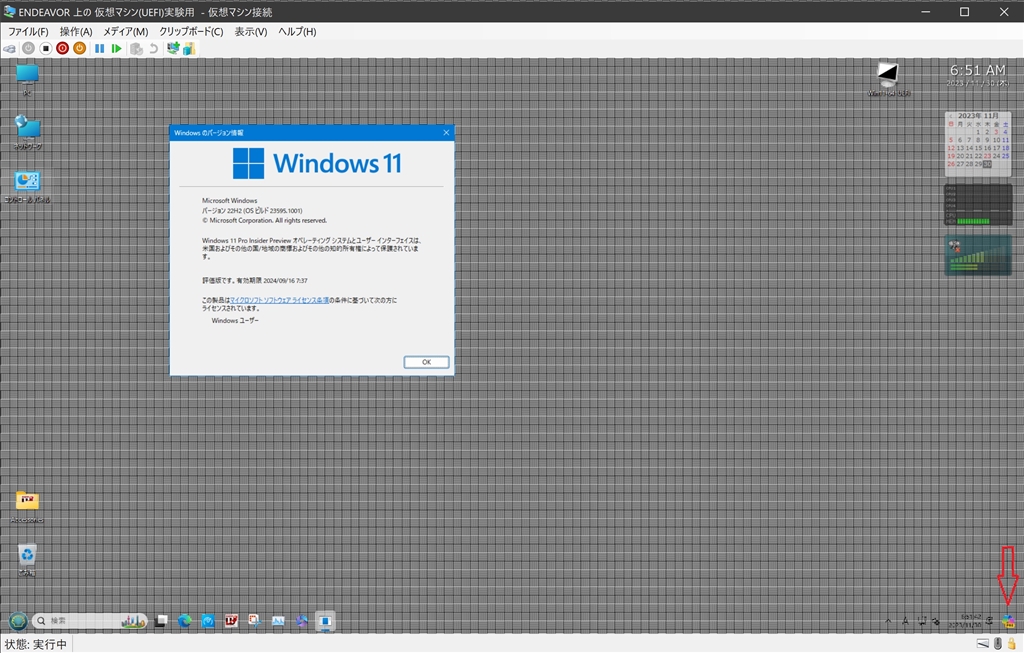Click the Enhanced Session toolbar icon
The width and height of the screenshot is (1024, 653).
173,48
